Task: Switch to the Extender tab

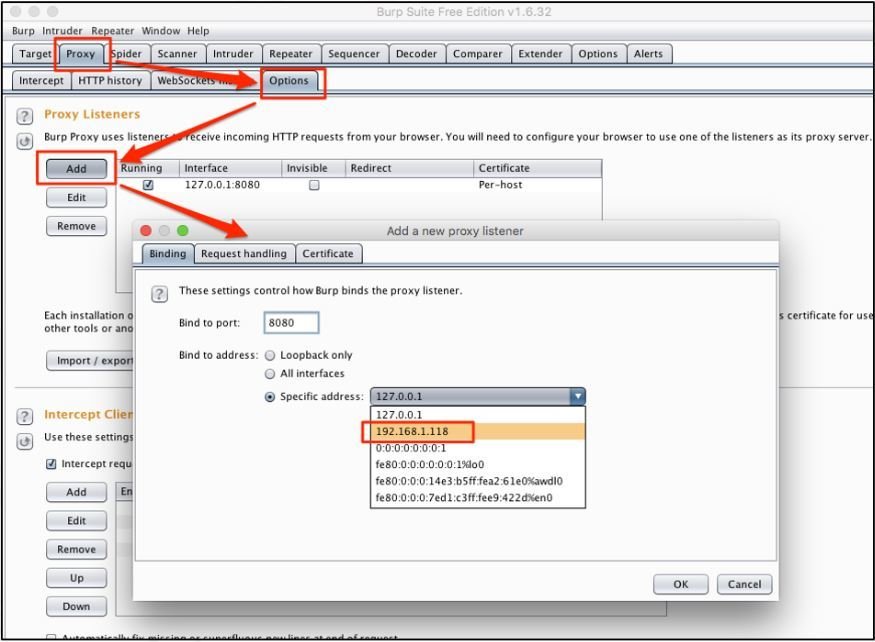Action: [540, 54]
